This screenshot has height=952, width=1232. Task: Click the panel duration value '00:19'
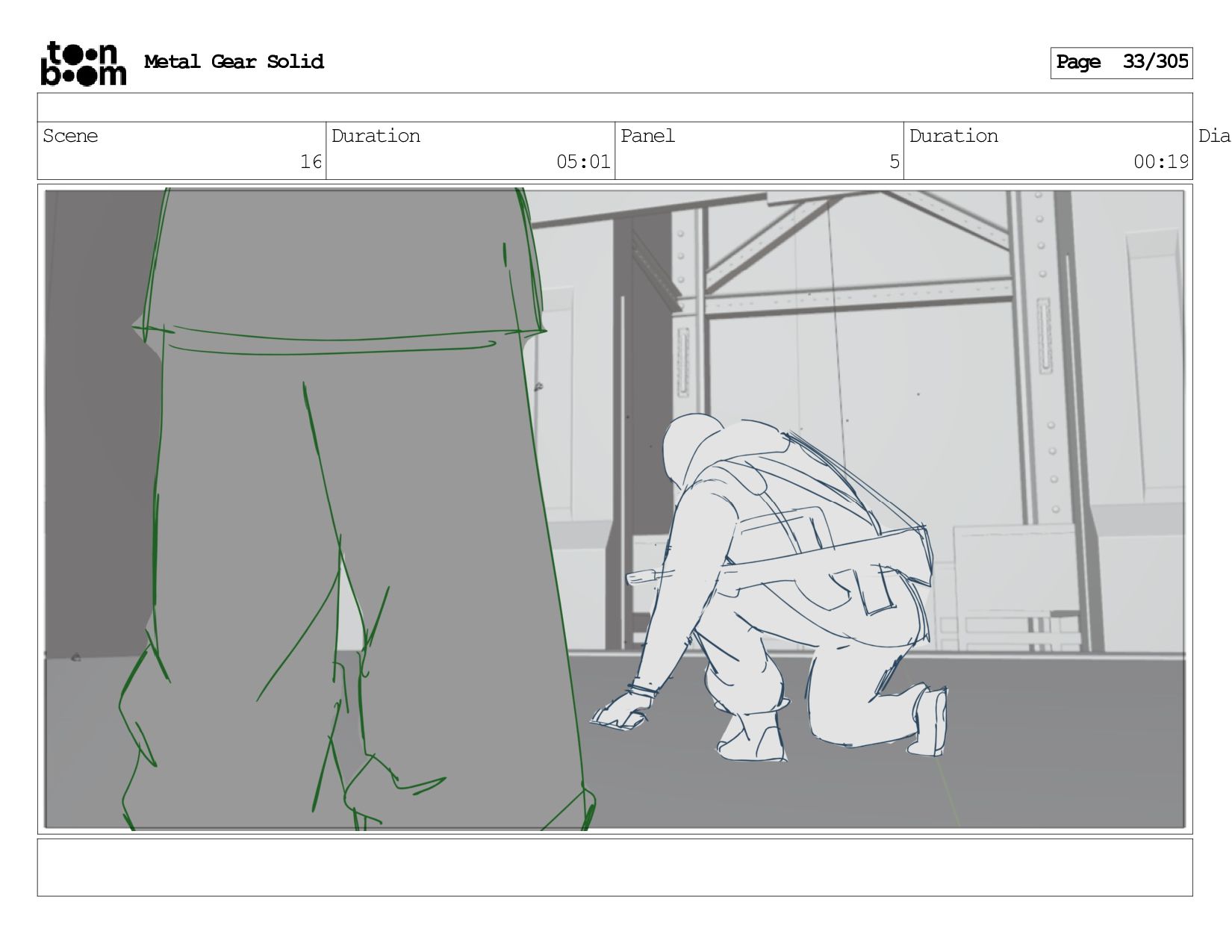(x=1160, y=162)
